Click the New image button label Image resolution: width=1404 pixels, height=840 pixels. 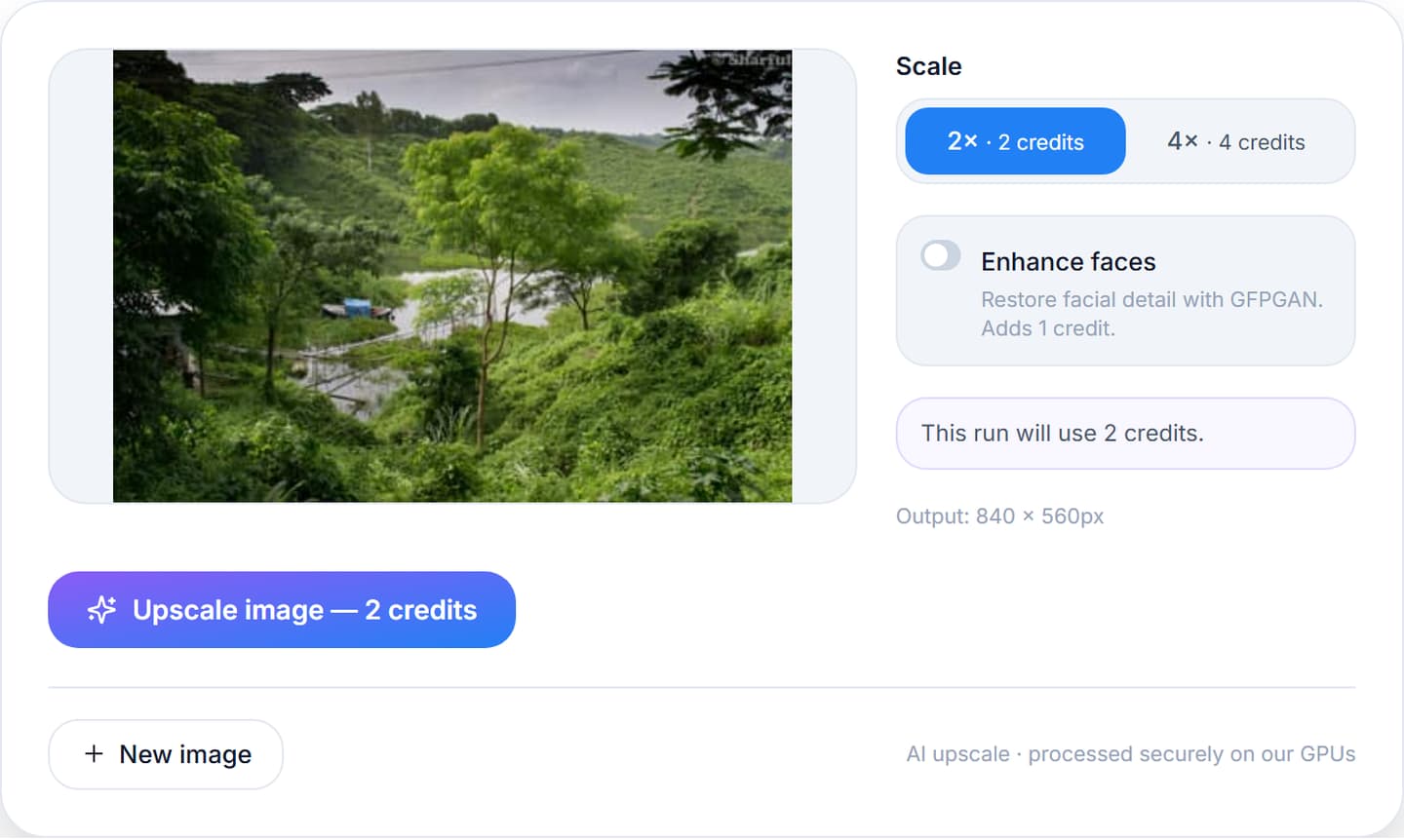185,754
